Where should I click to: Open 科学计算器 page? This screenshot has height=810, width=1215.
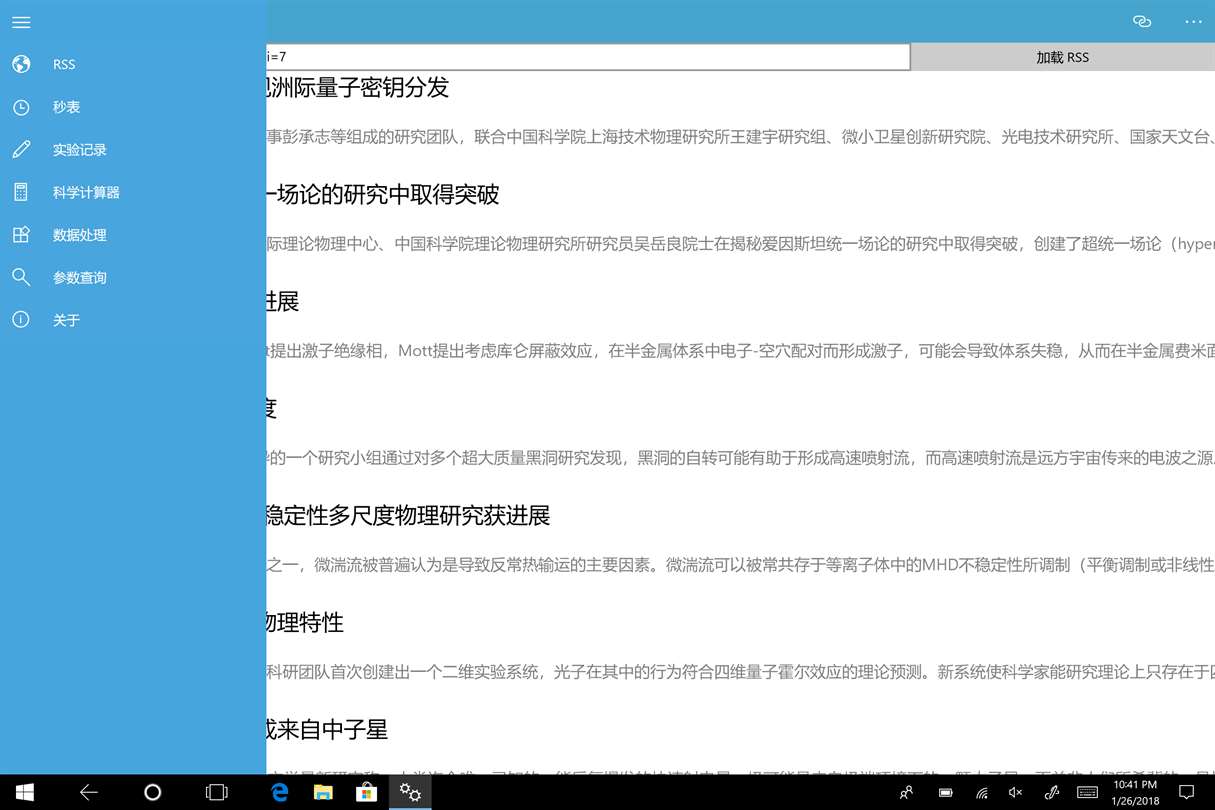[x=133, y=192]
